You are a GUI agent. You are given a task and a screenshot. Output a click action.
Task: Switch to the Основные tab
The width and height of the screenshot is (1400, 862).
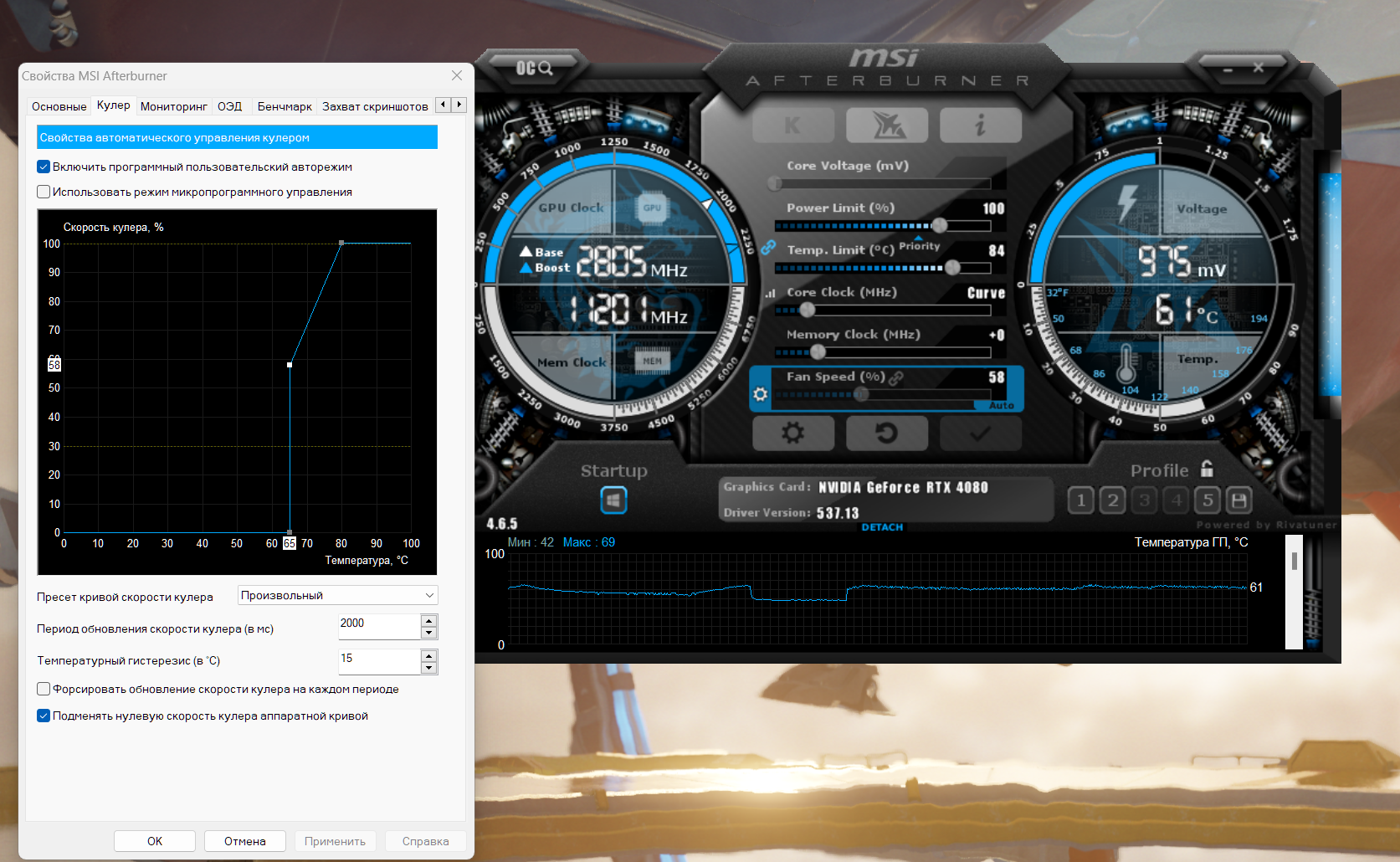click(x=59, y=106)
